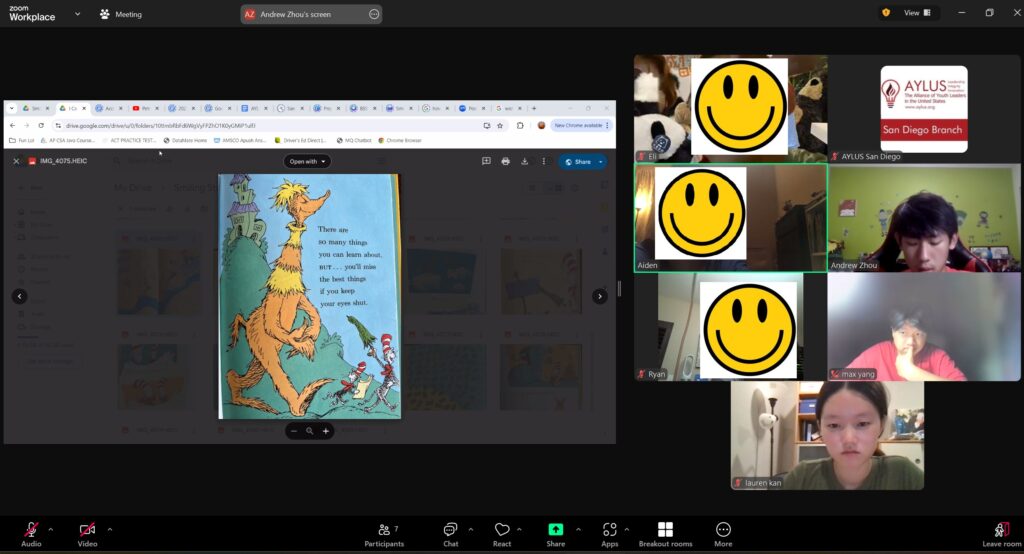Click Chrome's extensions puzzle icon

[520, 125]
